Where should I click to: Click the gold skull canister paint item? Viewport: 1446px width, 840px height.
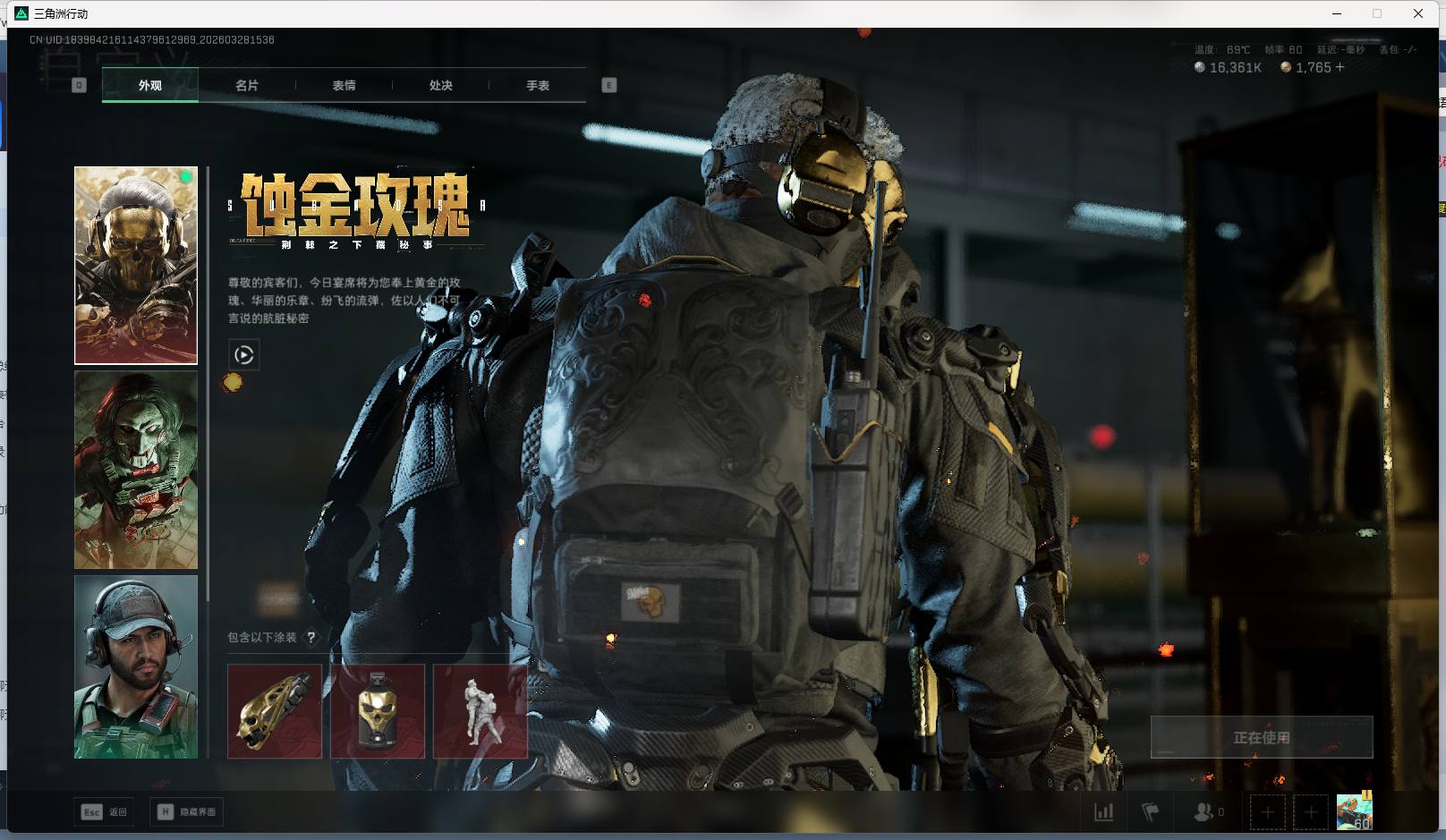click(378, 711)
